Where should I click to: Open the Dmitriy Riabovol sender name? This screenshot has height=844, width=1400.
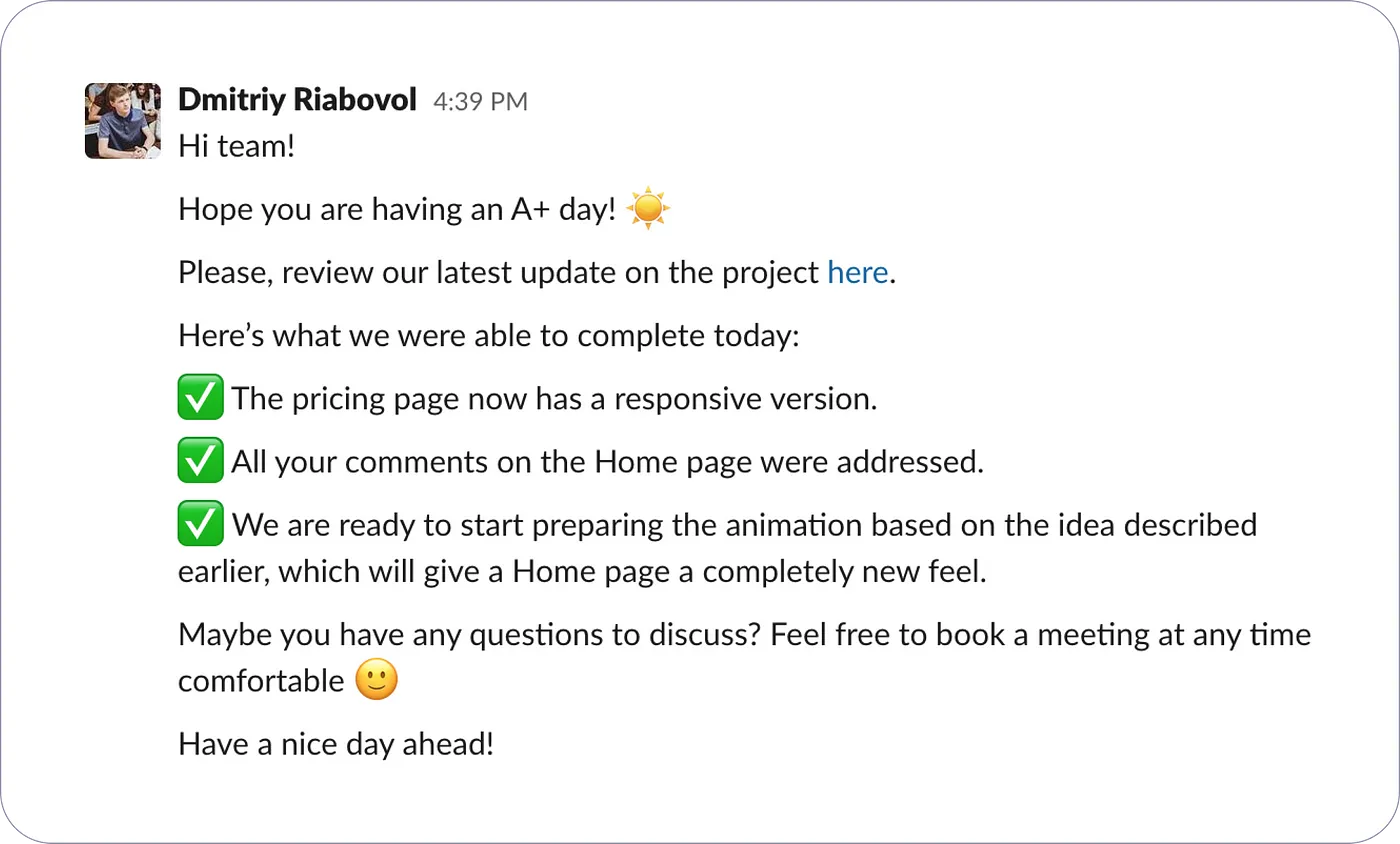point(297,100)
